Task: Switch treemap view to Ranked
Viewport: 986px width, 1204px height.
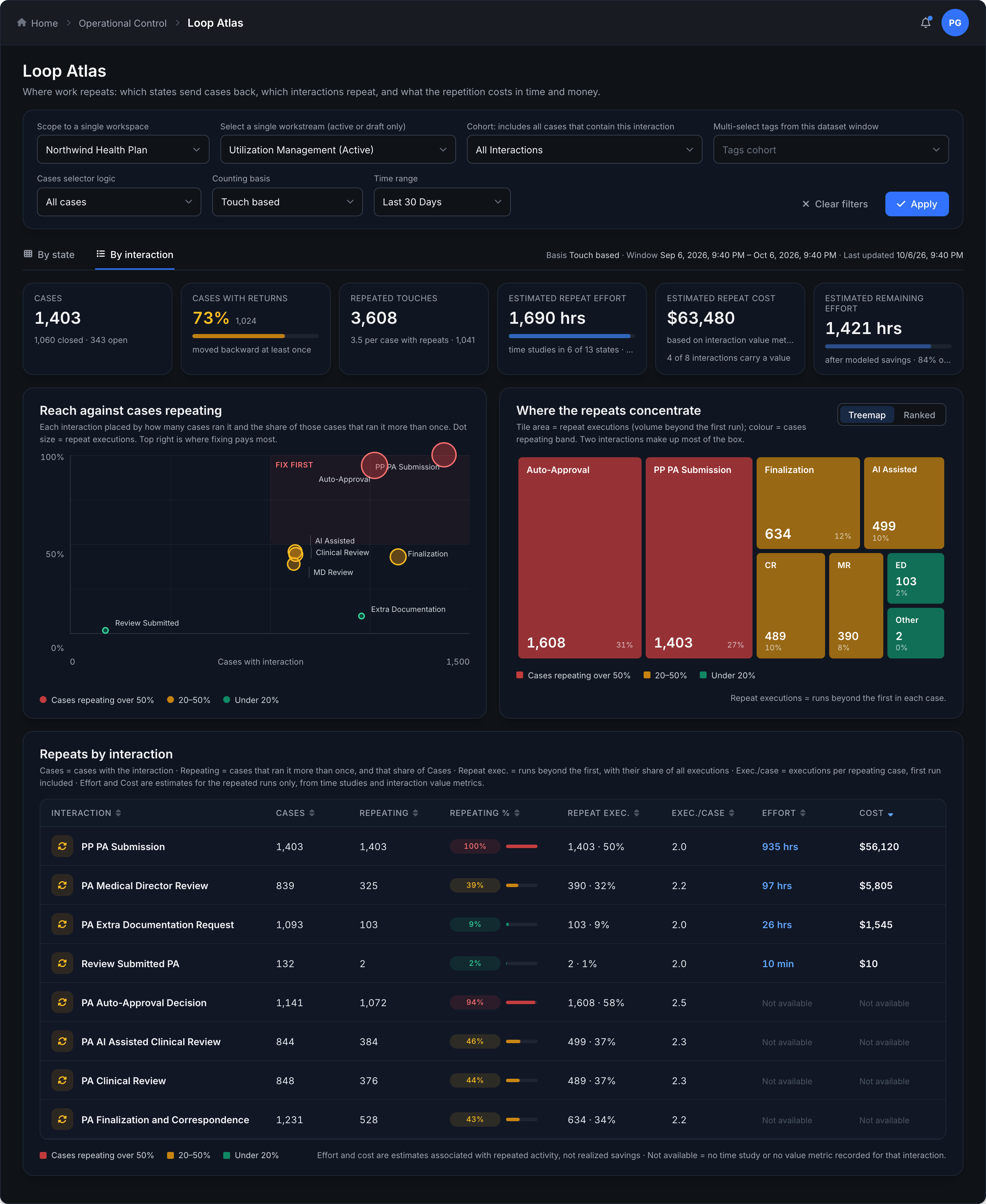Action: (919, 415)
